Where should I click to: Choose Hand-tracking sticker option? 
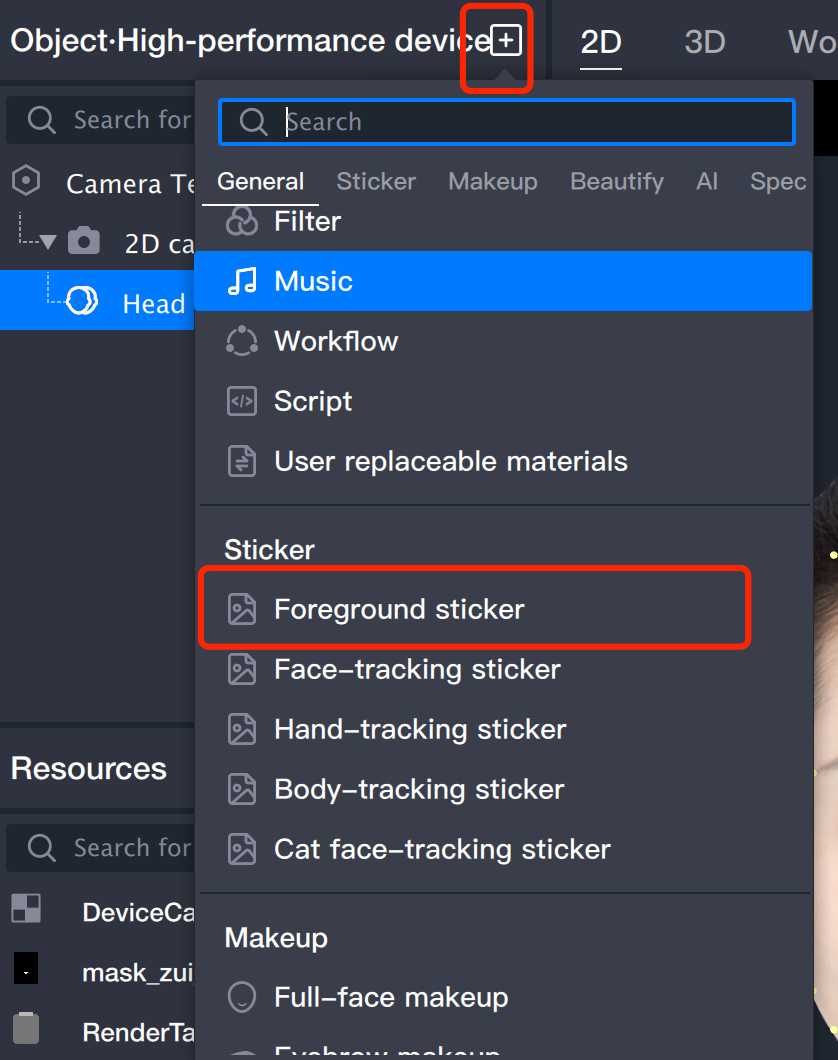coord(420,729)
